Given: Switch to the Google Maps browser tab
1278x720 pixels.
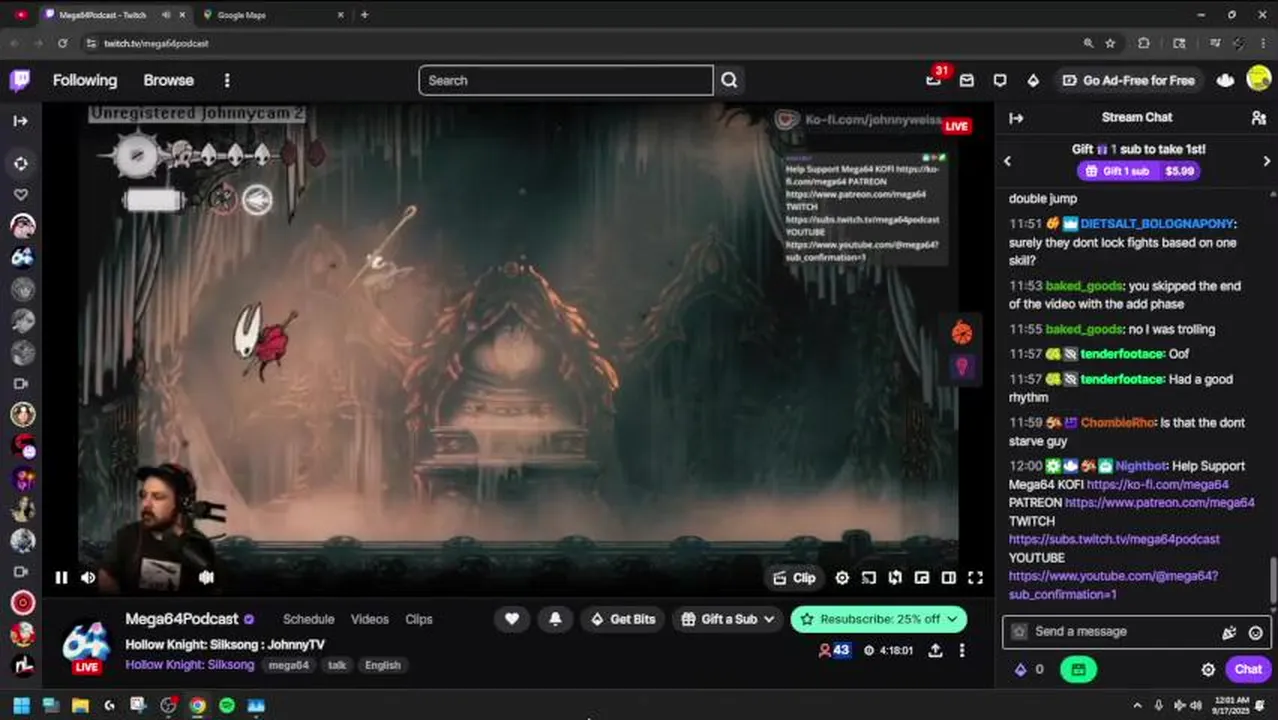Looking at the screenshot, I should [272, 15].
